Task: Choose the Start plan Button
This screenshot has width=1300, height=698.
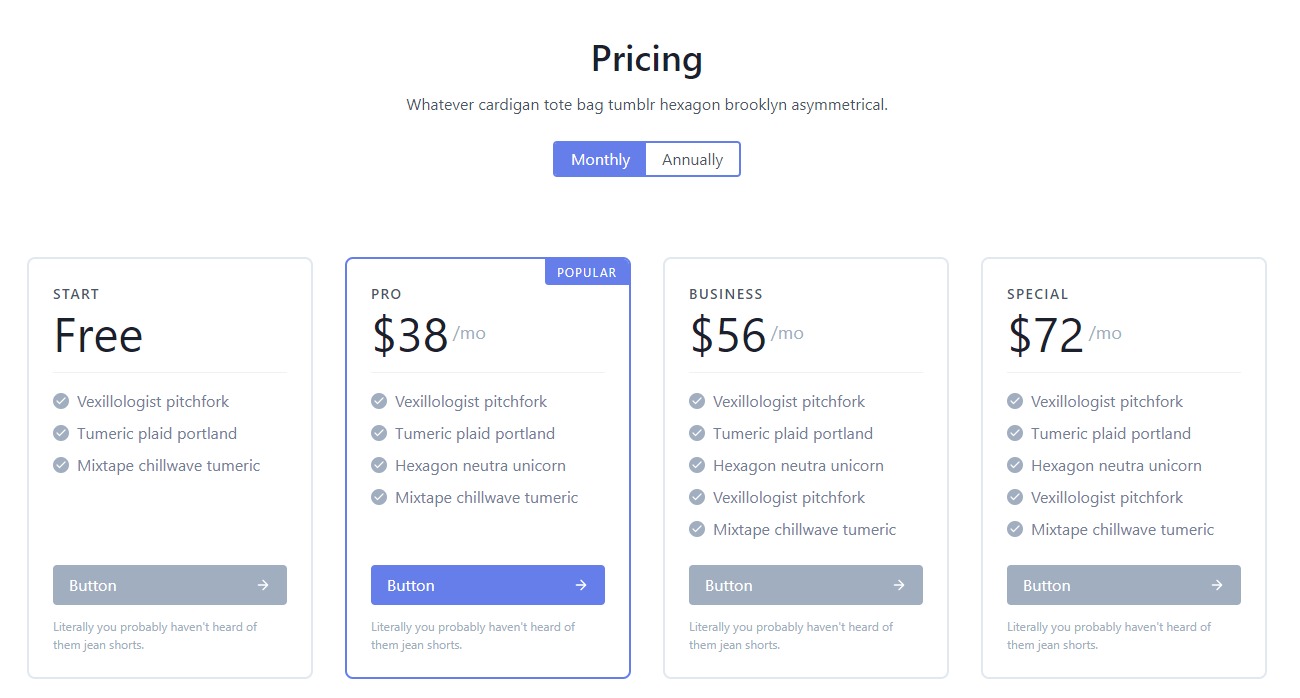Action: [x=170, y=585]
